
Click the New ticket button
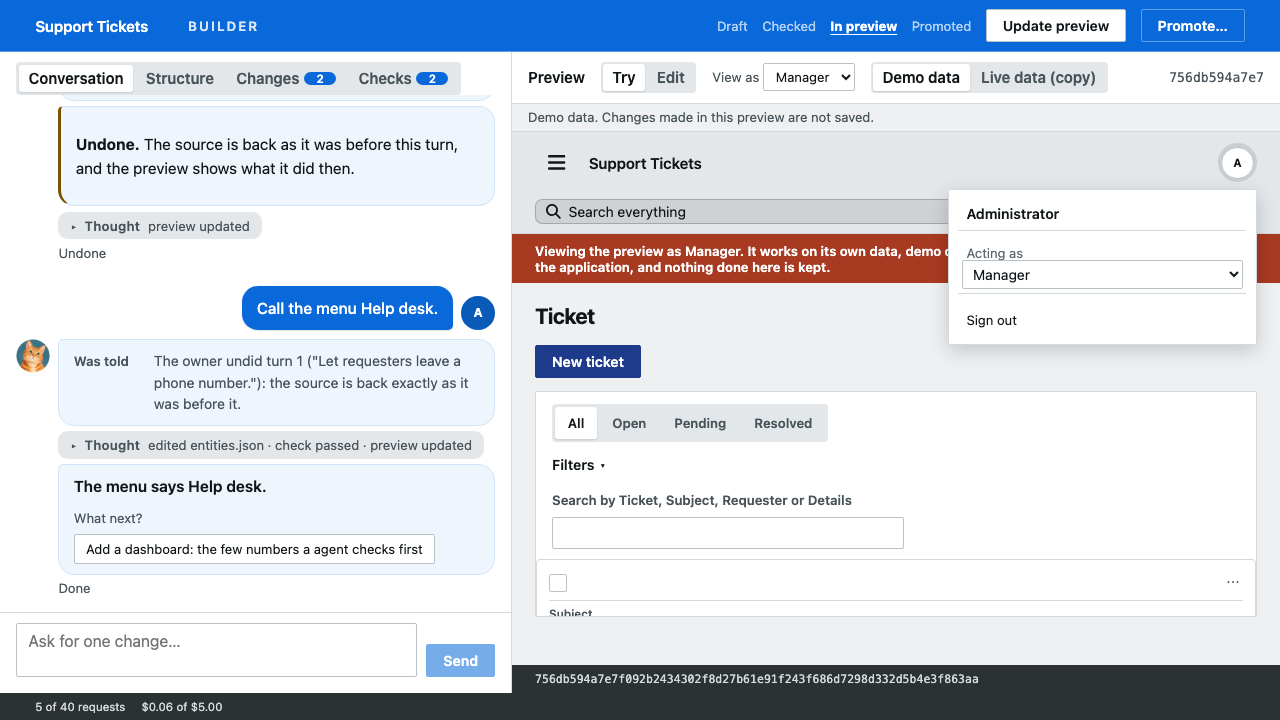(588, 362)
